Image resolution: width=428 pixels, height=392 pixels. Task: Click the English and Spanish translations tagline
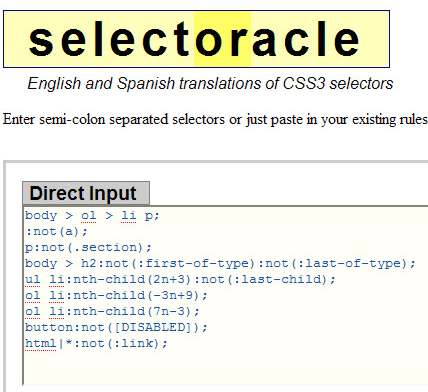[x=210, y=83]
